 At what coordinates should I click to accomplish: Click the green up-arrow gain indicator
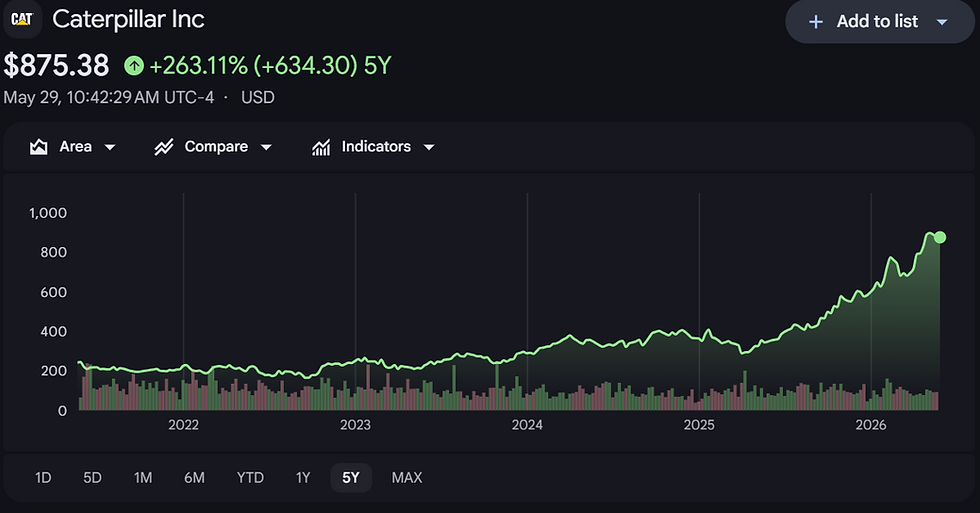134,65
